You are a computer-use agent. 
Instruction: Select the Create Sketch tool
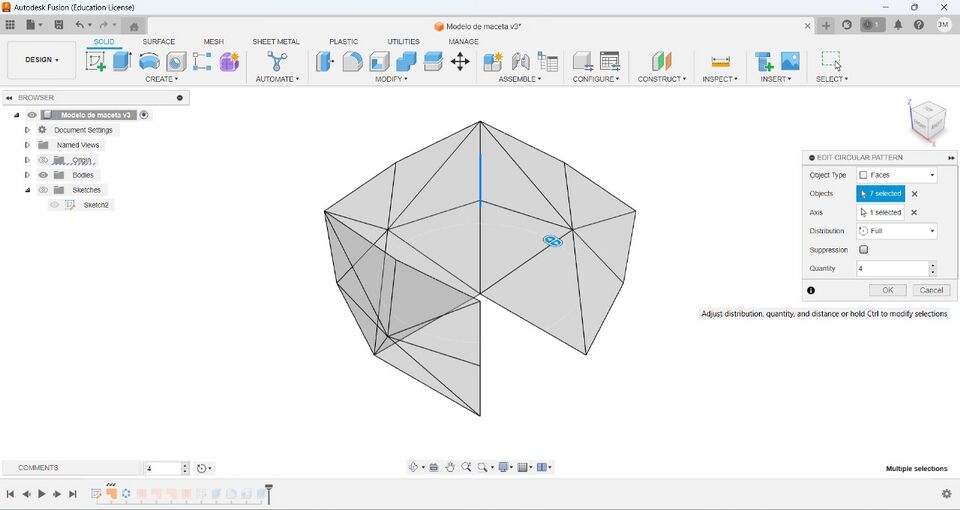(x=96, y=61)
